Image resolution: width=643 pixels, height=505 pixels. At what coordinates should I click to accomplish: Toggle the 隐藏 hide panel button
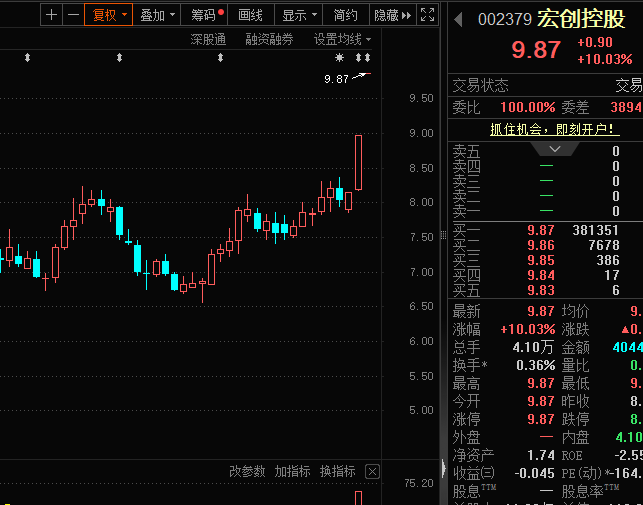(391, 15)
